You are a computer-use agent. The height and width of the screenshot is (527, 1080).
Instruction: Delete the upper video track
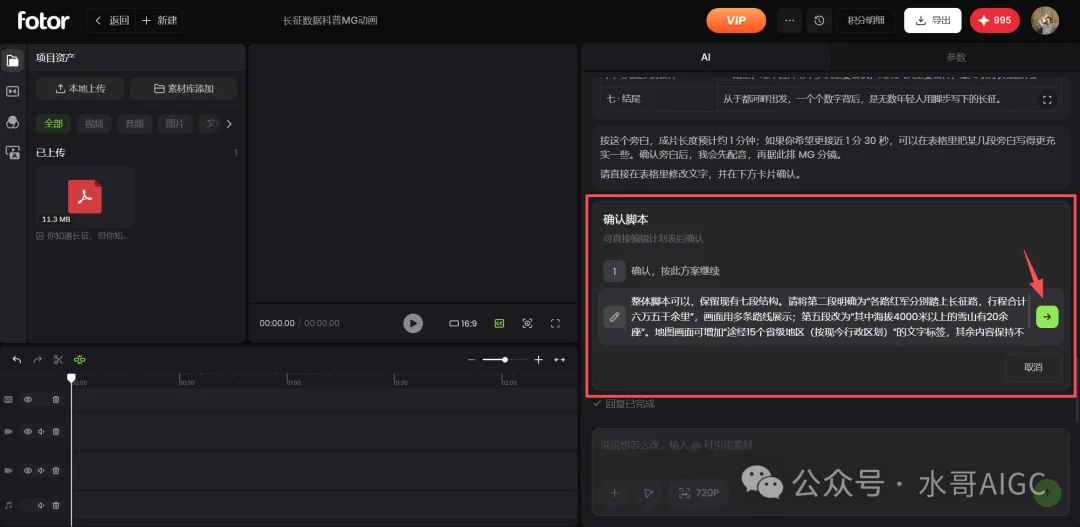[x=56, y=432]
